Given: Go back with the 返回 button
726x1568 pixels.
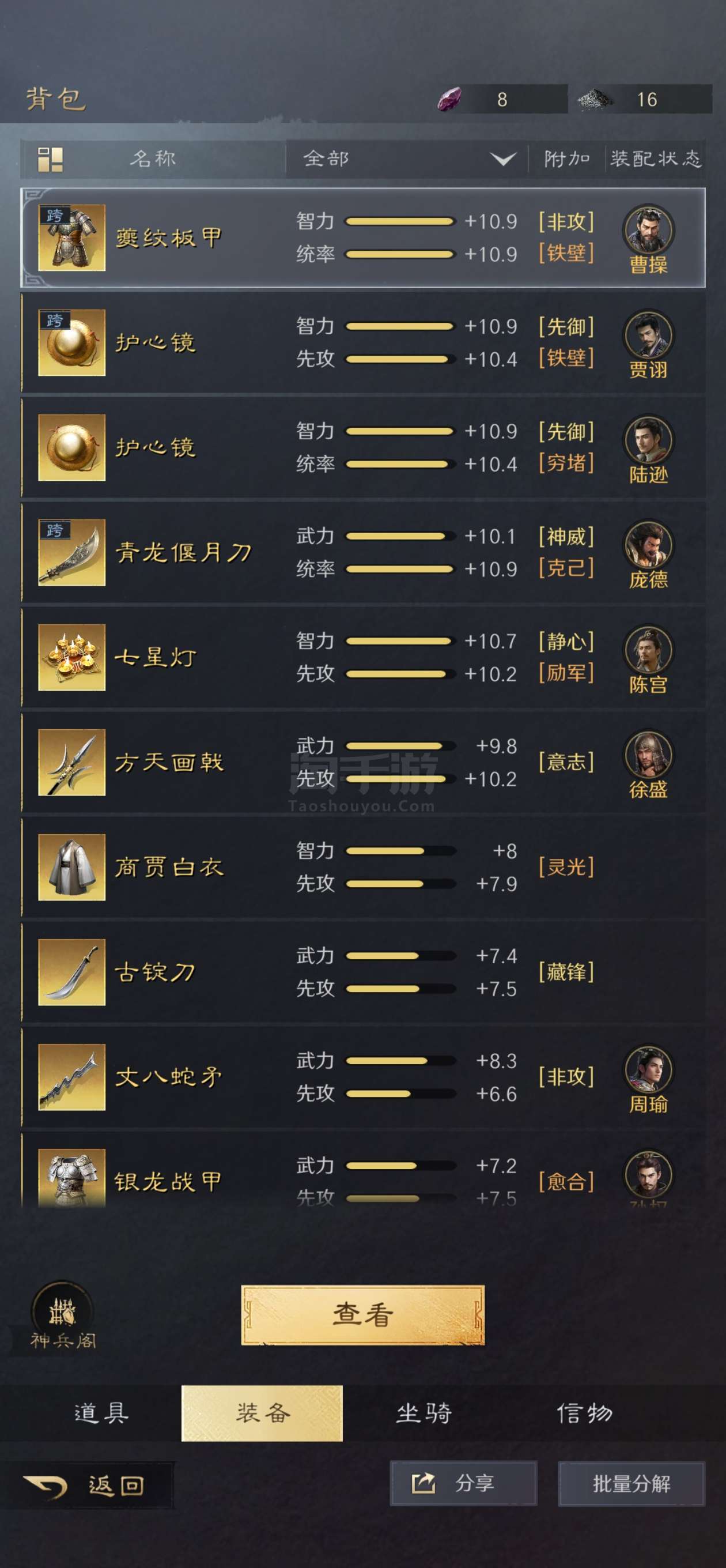Looking at the screenshot, I should (x=85, y=1486).
